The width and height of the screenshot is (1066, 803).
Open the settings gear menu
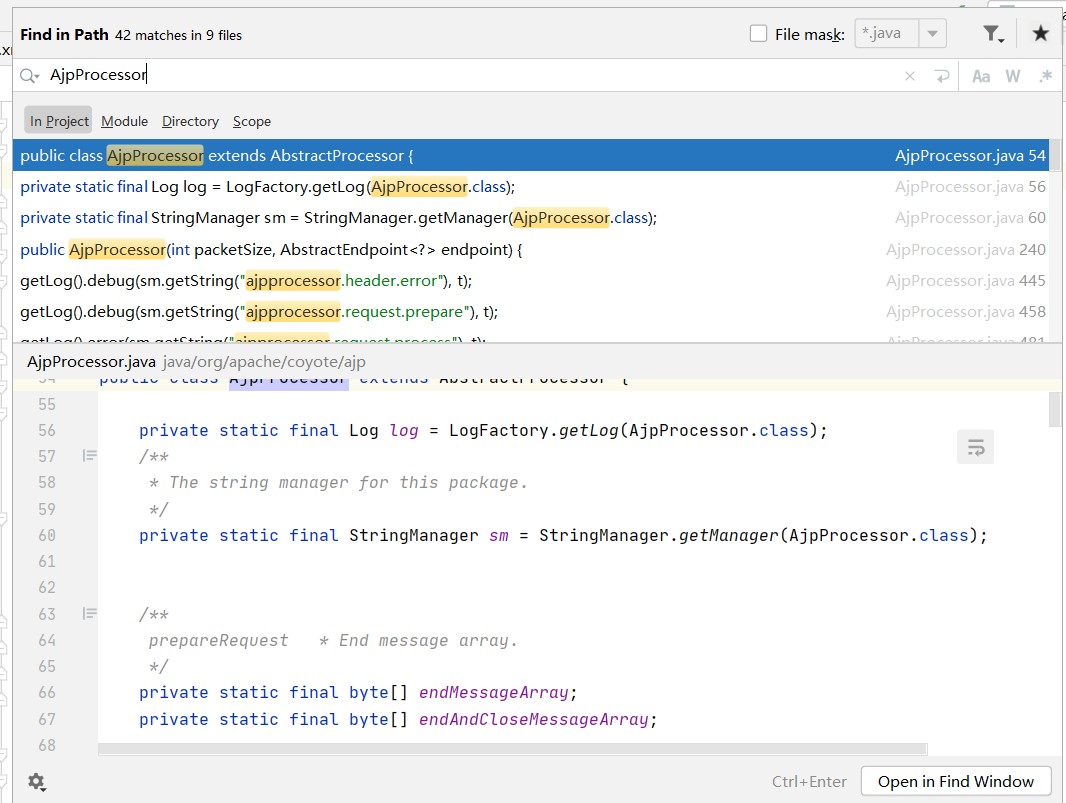click(37, 782)
